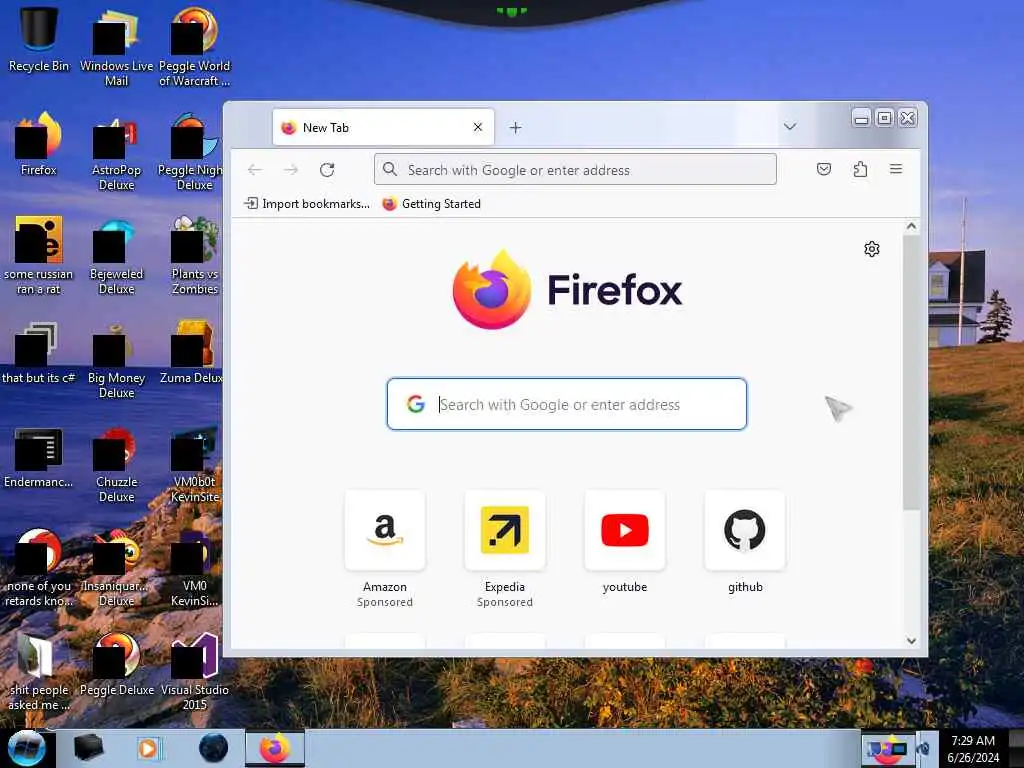Open the Firefox hamburger application menu

point(896,169)
